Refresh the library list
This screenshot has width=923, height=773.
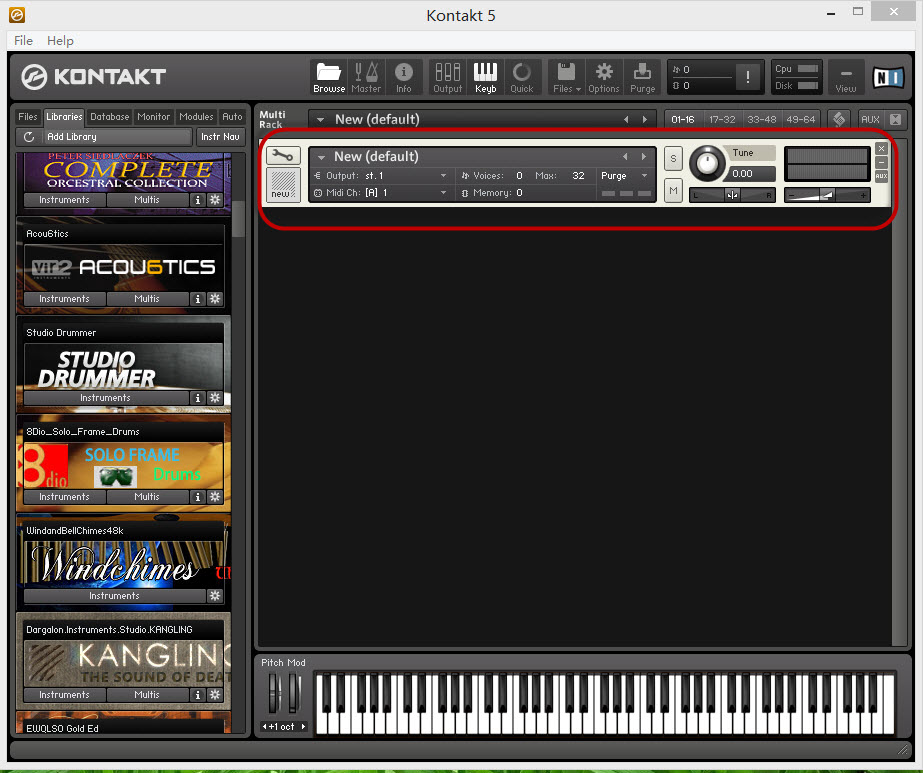pos(29,137)
